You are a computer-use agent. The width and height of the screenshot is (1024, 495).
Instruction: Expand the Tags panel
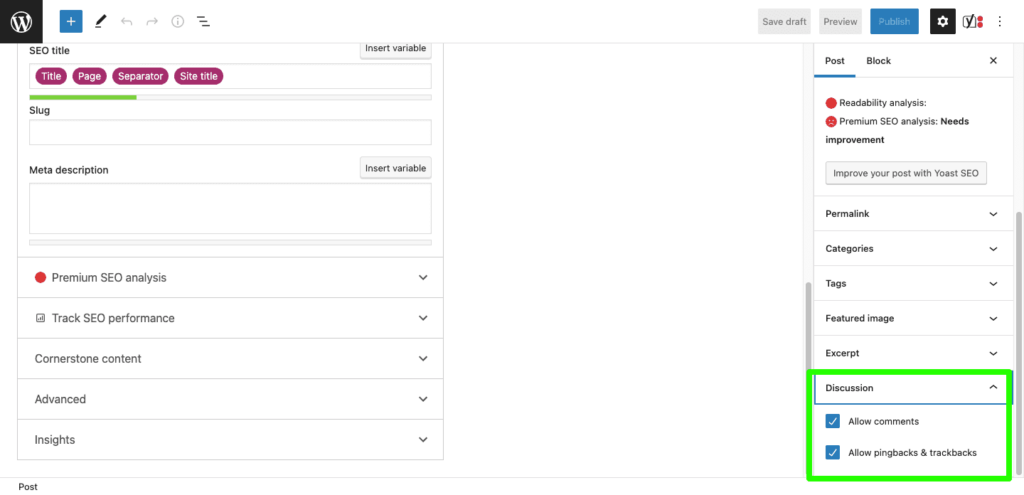[x=912, y=283]
